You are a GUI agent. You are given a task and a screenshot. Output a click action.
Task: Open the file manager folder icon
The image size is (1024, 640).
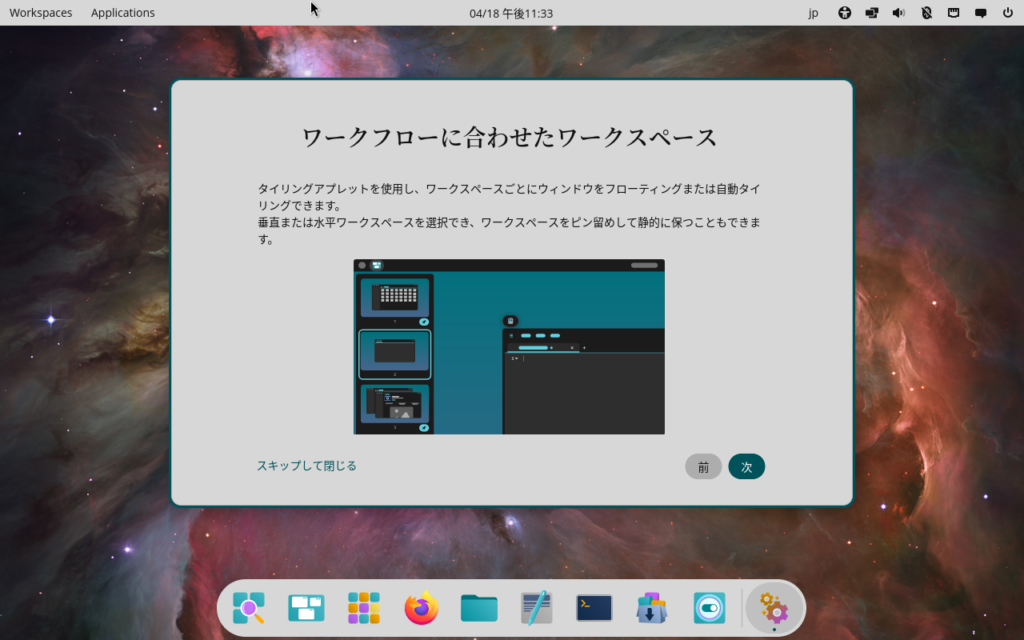click(x=479, y=608)
